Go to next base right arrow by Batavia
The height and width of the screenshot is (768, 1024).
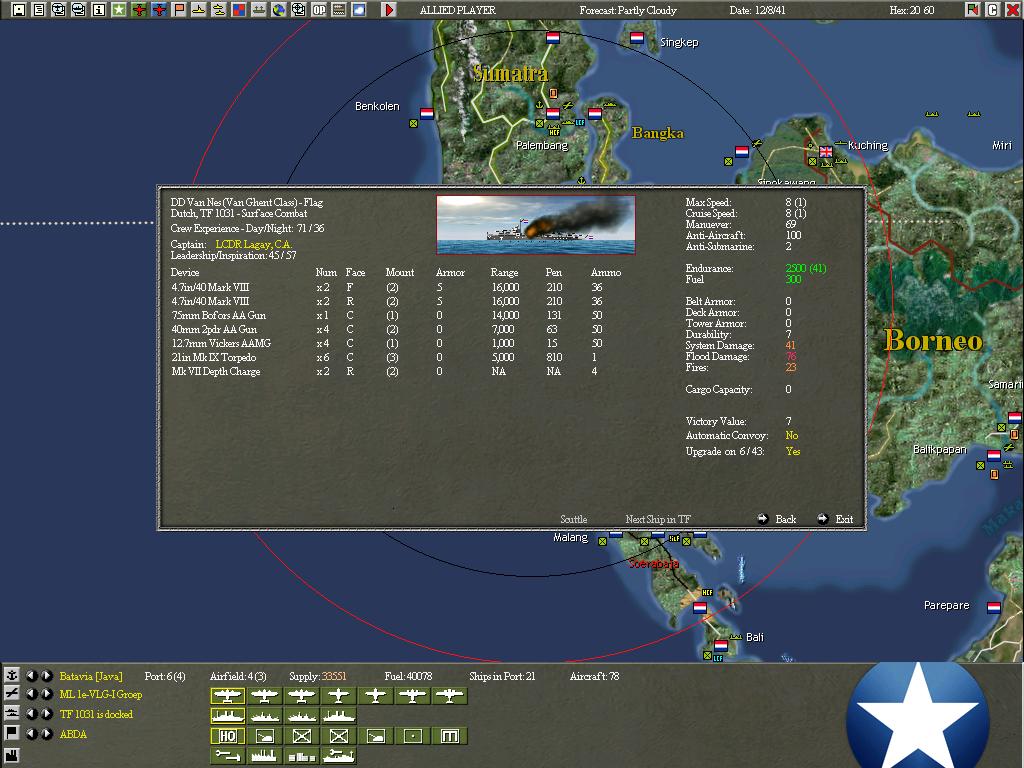click(x=46, y=675)
